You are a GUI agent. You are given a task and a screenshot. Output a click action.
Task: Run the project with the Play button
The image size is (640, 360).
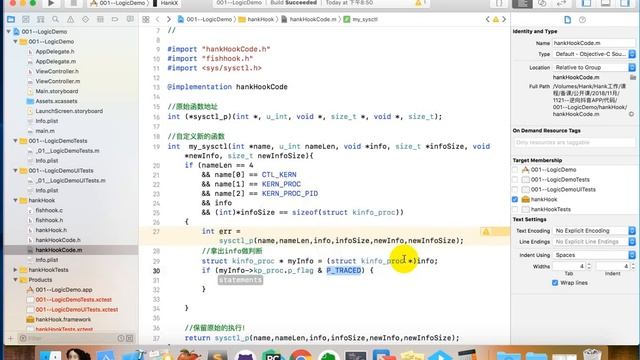coord(51,3)
